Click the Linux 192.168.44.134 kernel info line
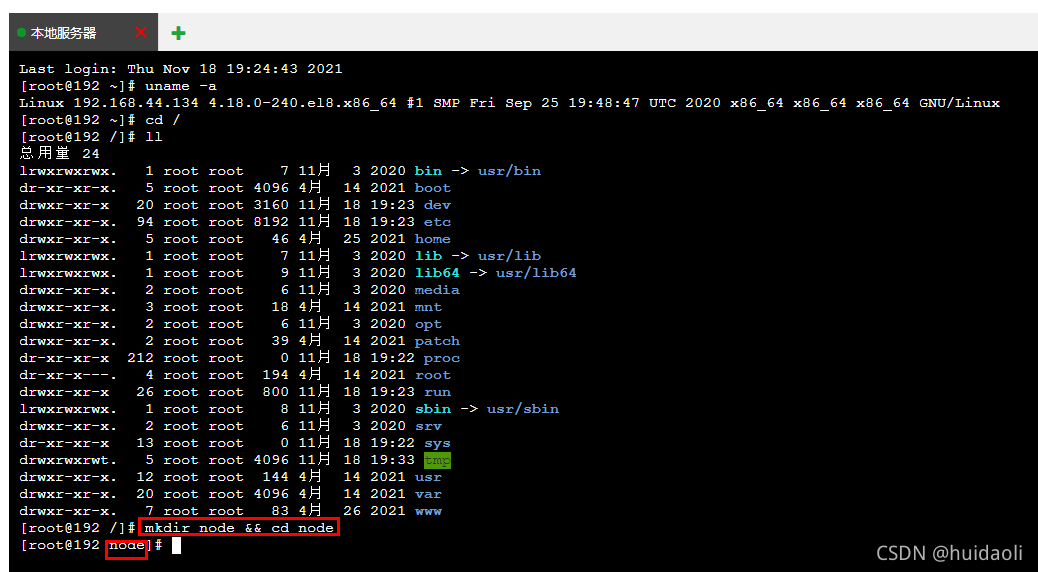1038x572 pixels. [509, 103]
